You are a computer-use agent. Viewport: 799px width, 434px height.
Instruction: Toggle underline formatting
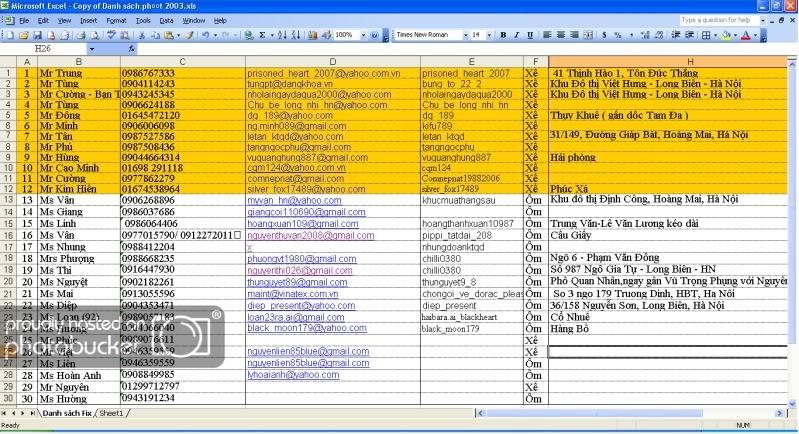pyautogui.click(x=530, y=35)
